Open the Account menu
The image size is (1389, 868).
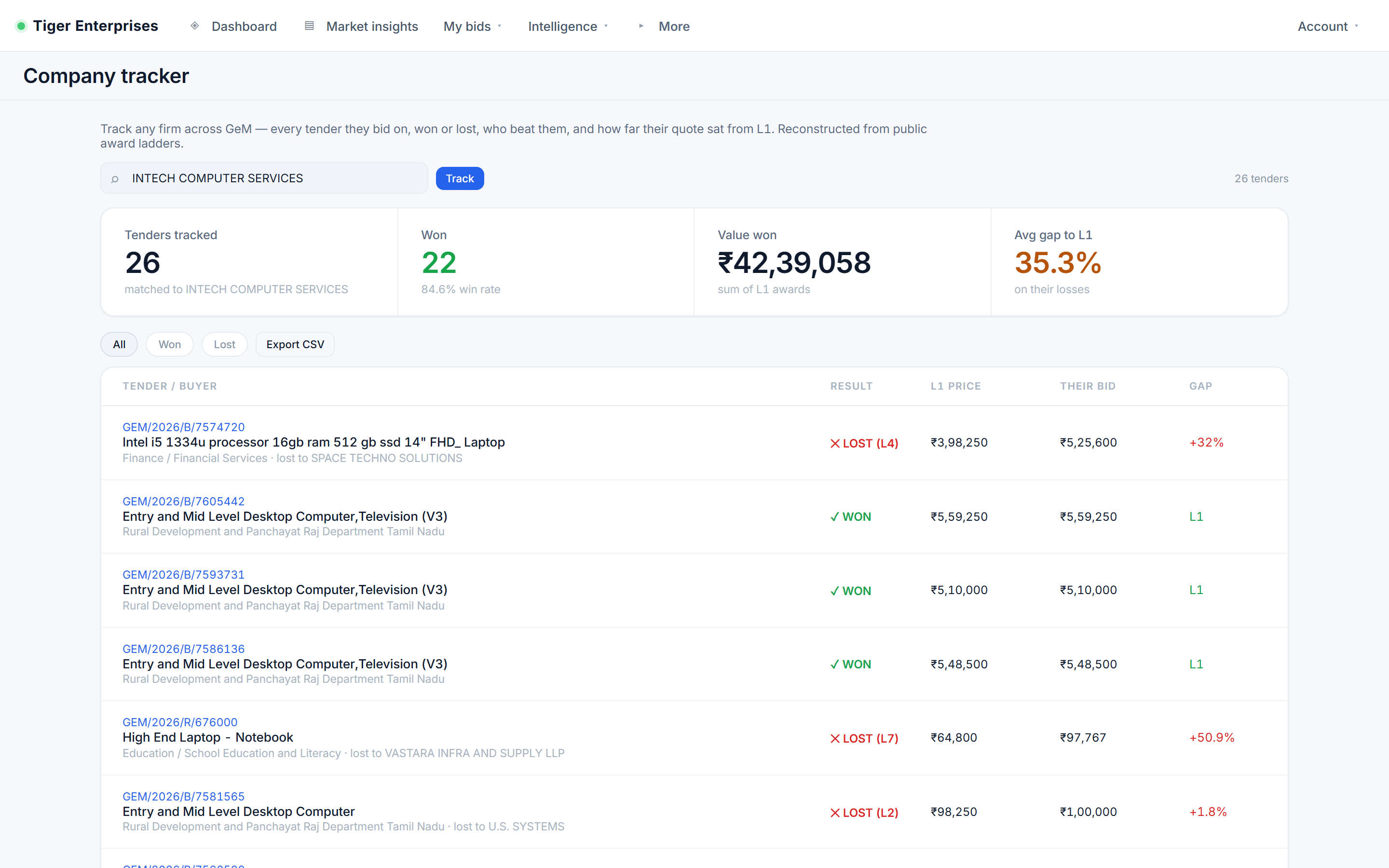pos(1328,27)
